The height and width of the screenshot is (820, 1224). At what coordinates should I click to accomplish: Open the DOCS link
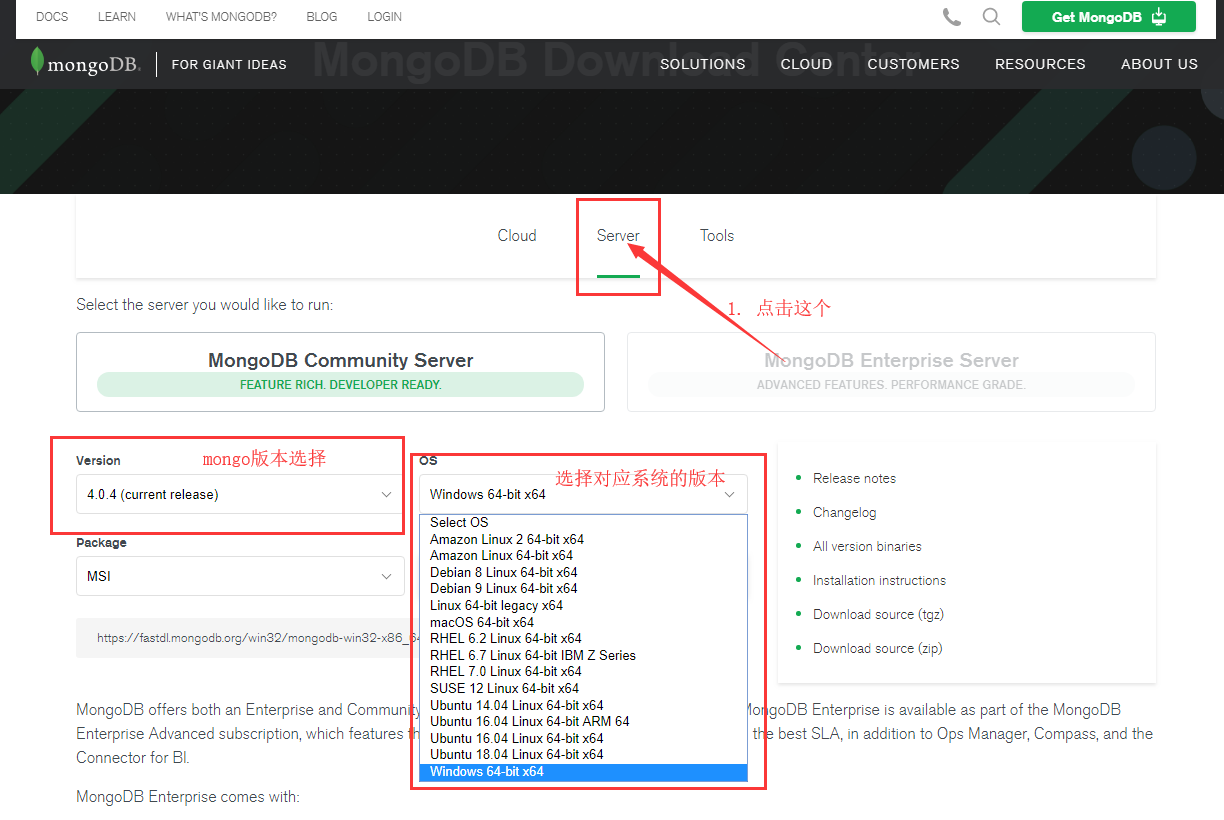coord(52,17)
